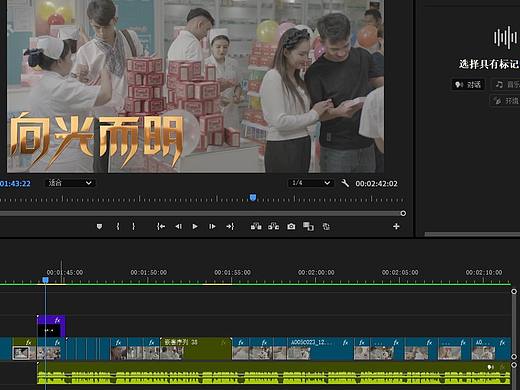This screenshot has height=390, width=520.
Task: Select the 对话 audio type button
Action: click(468, 85)
